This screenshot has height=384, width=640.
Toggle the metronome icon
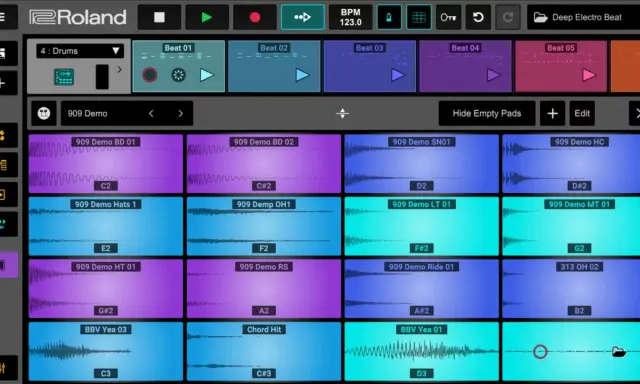pos(389,17)
